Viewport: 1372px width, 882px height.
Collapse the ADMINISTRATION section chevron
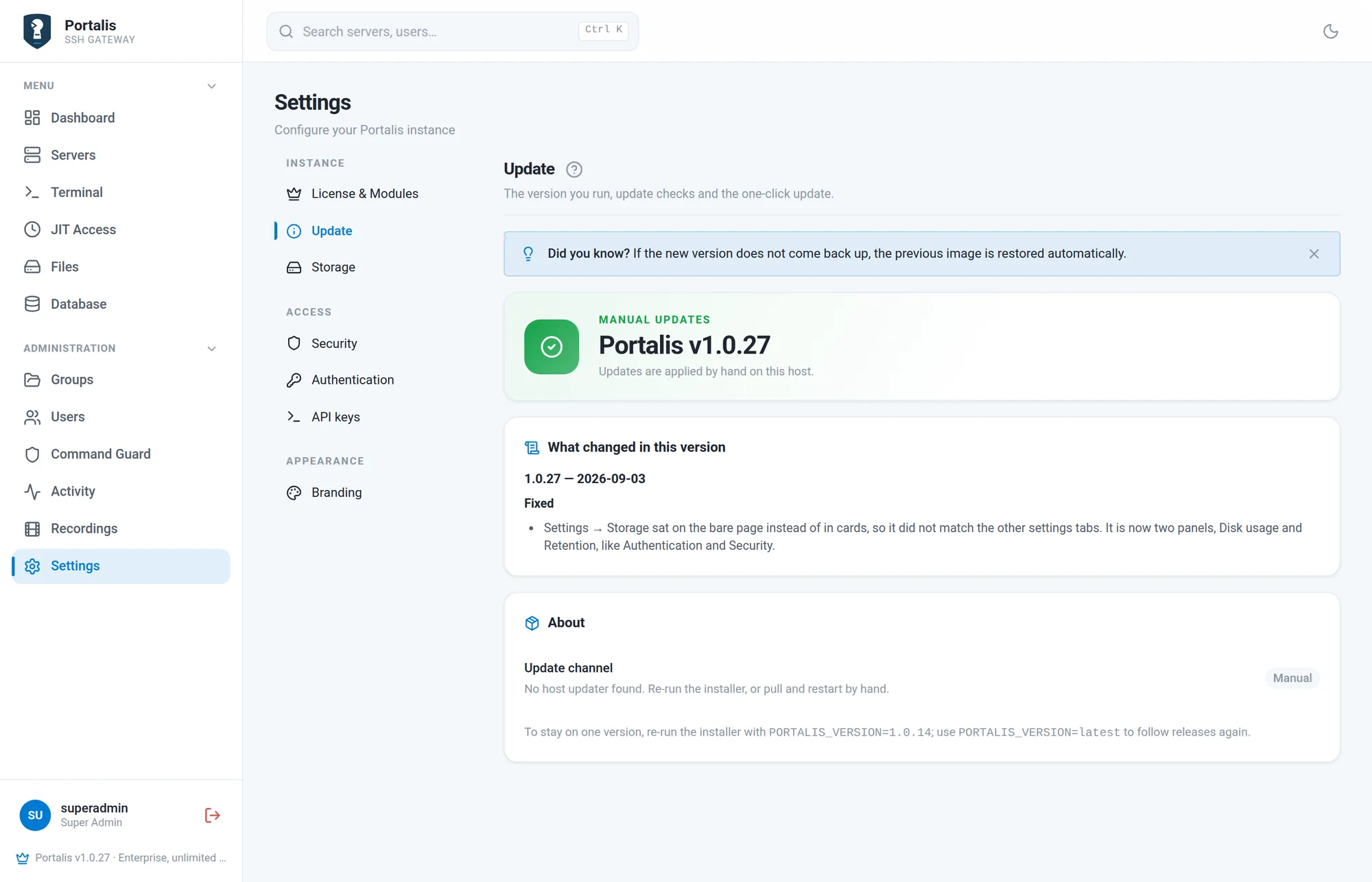(x=211, y=349)
